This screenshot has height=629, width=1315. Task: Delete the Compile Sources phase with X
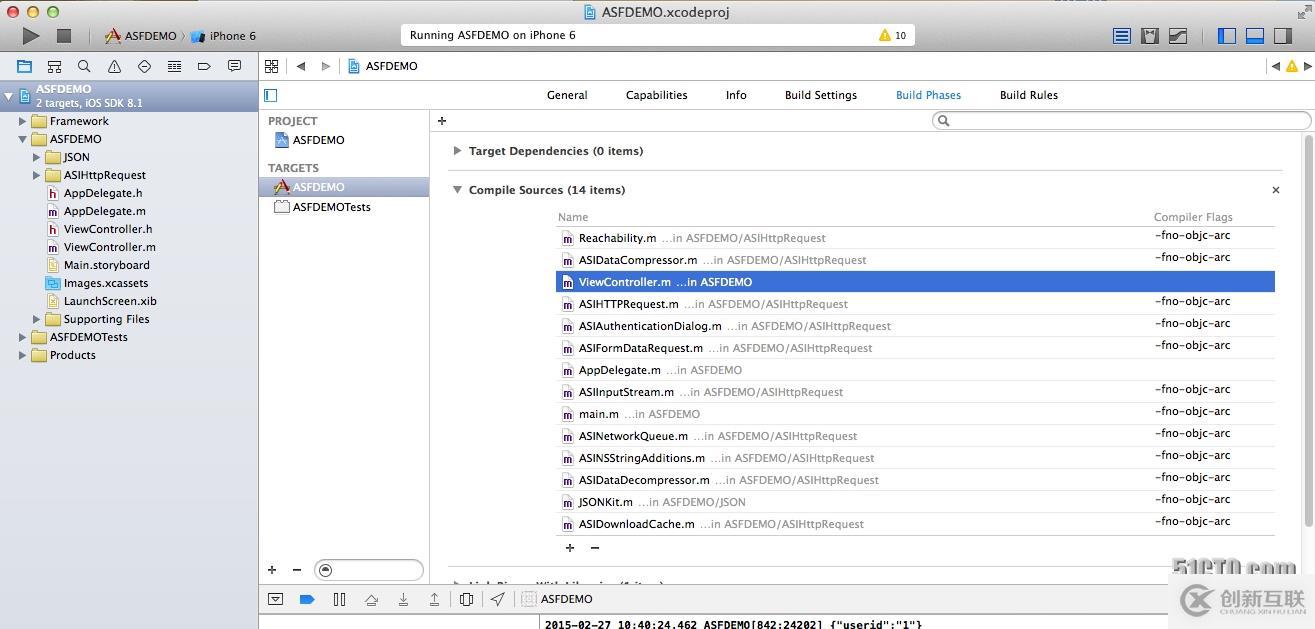[x=1275, y=190]
